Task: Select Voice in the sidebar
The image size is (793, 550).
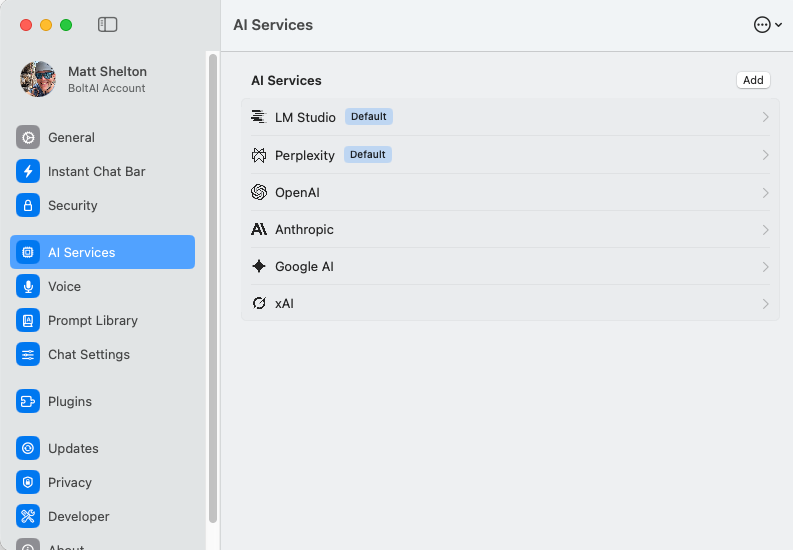Action: (64, 286)
